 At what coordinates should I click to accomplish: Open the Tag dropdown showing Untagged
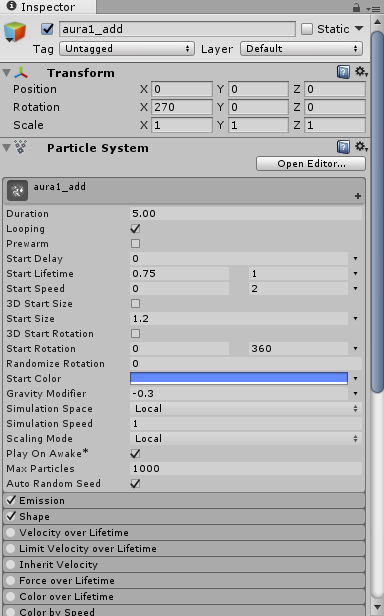pos(127,49)
